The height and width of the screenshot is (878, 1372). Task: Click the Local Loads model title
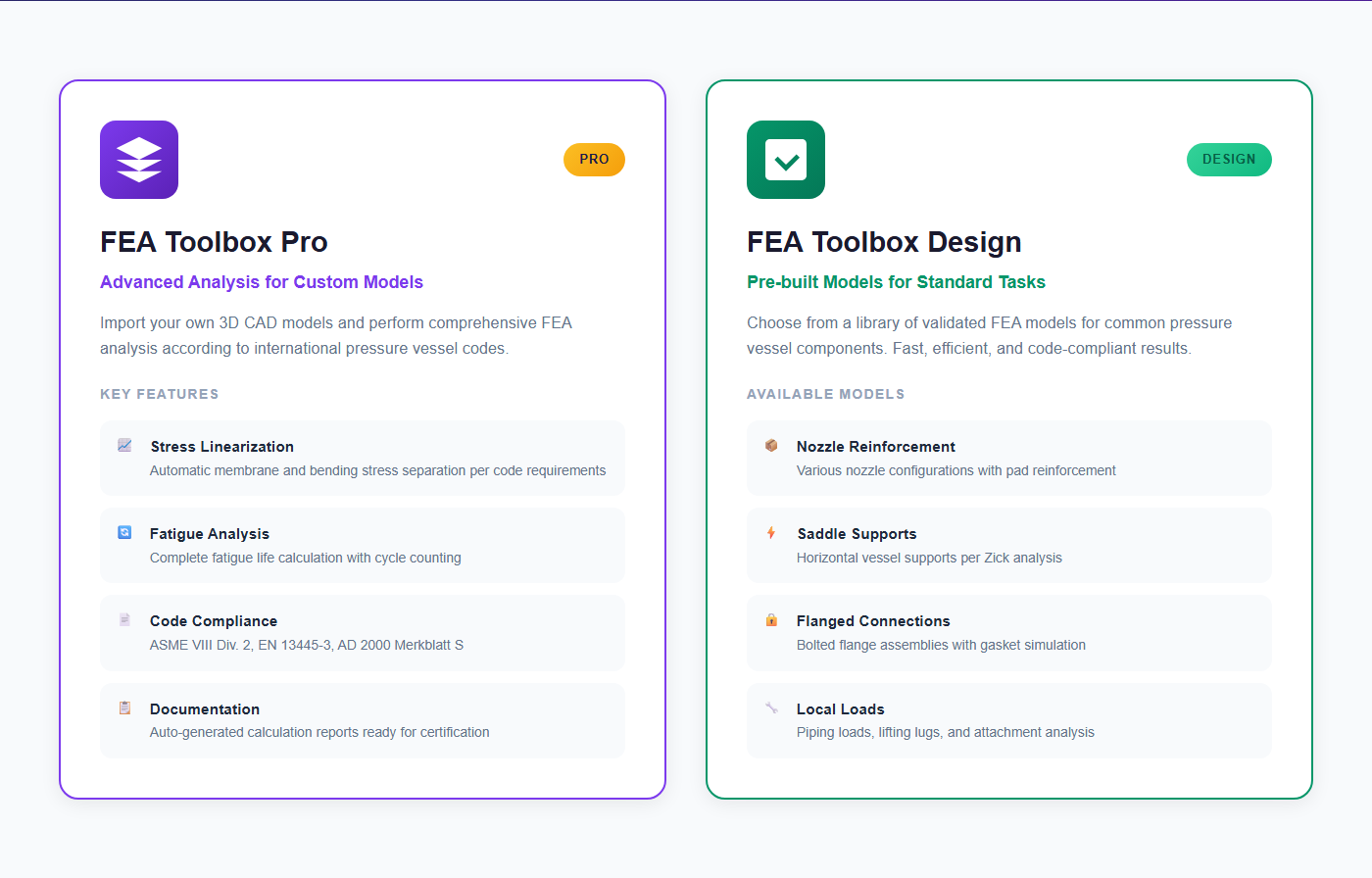tap(841, 709)
